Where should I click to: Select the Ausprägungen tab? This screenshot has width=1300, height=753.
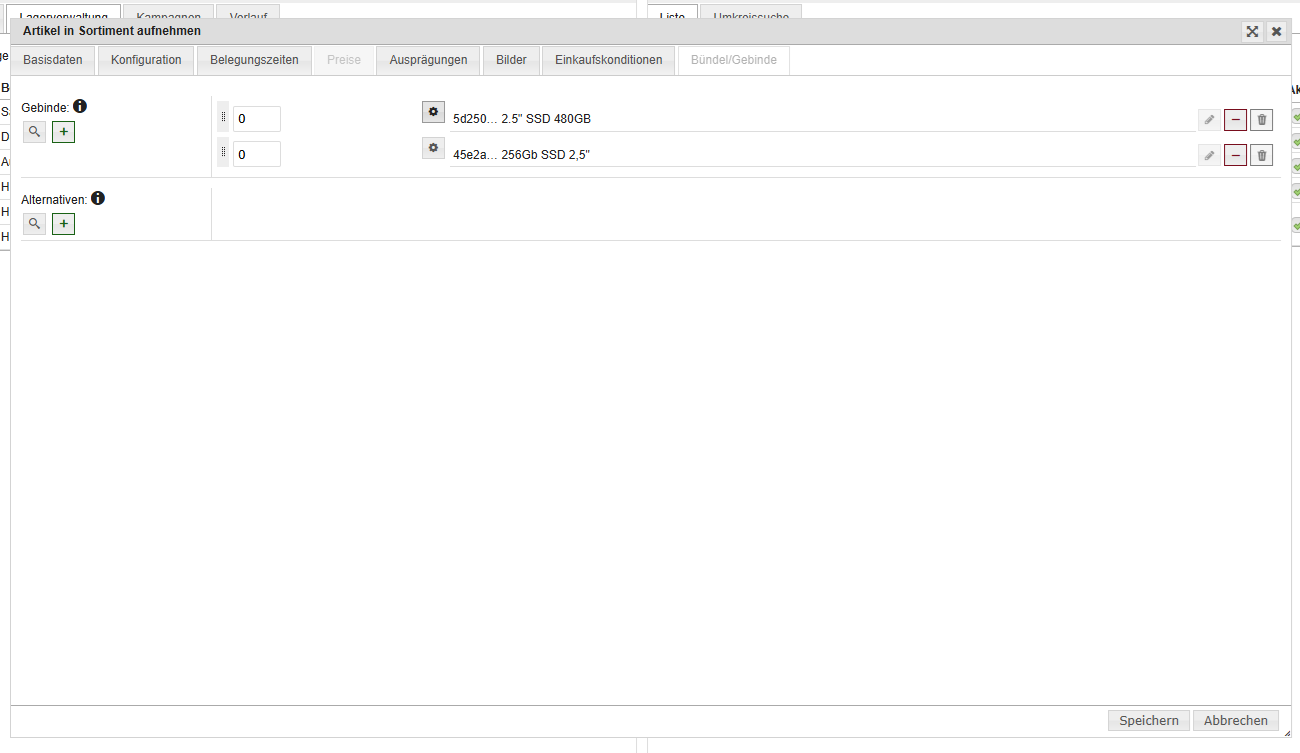[x=428, y=60]
